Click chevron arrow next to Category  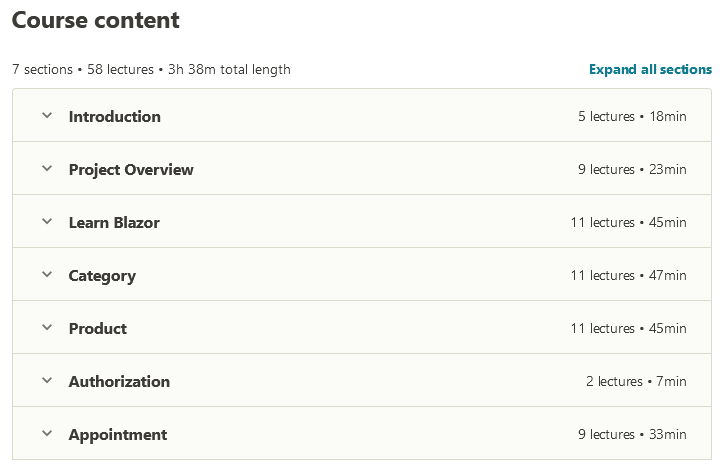46,275
